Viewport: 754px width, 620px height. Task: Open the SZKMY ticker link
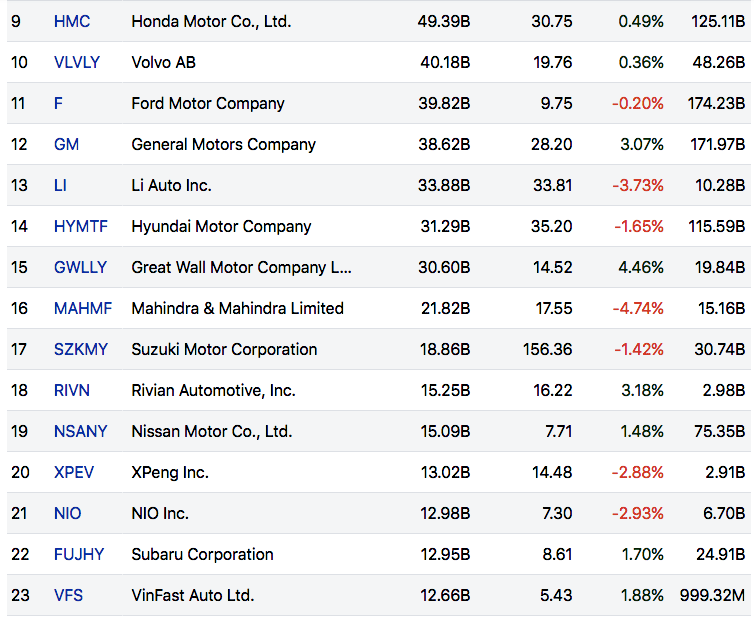[79, 349]
